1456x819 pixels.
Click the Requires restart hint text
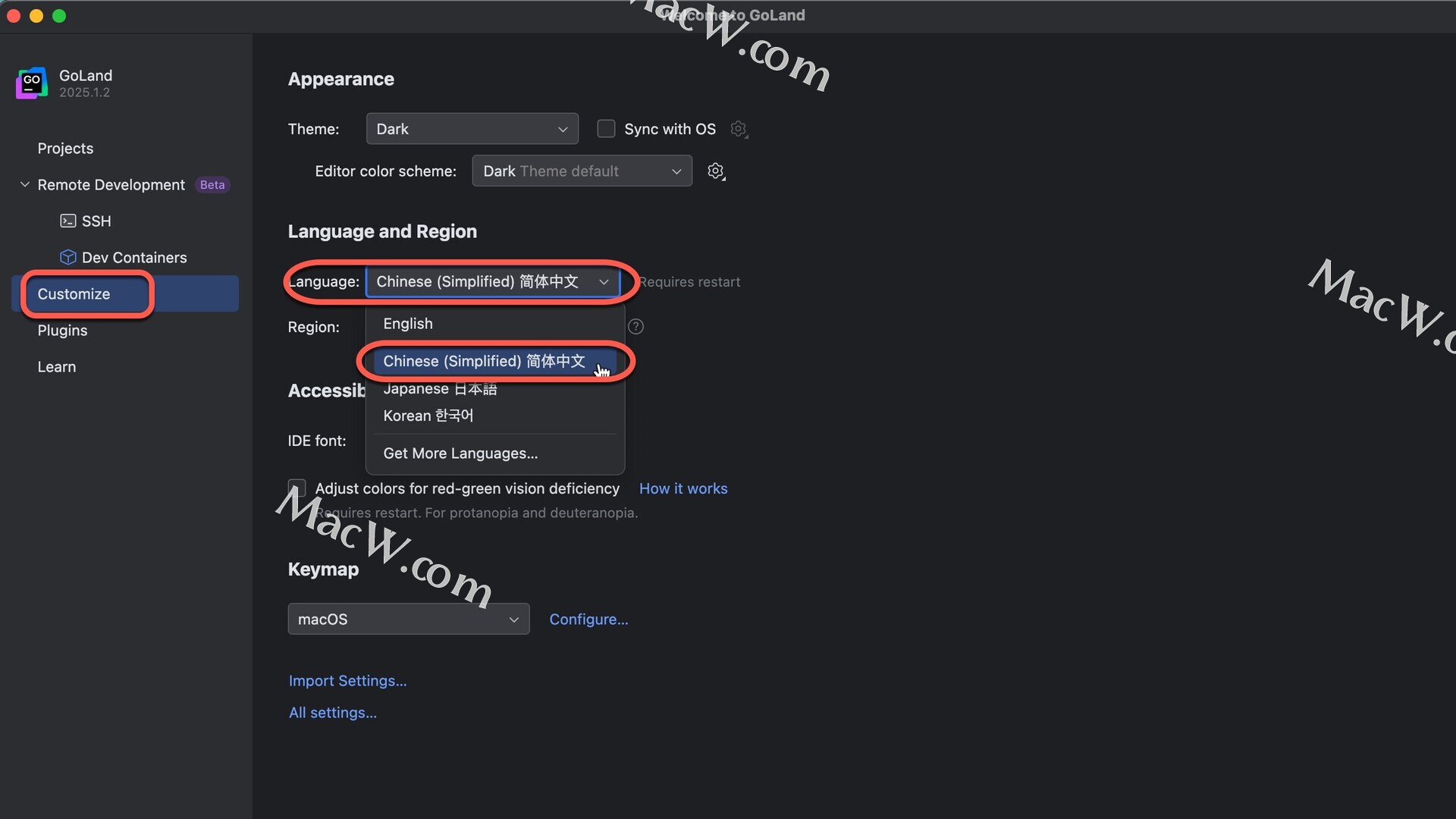[689, 281]
